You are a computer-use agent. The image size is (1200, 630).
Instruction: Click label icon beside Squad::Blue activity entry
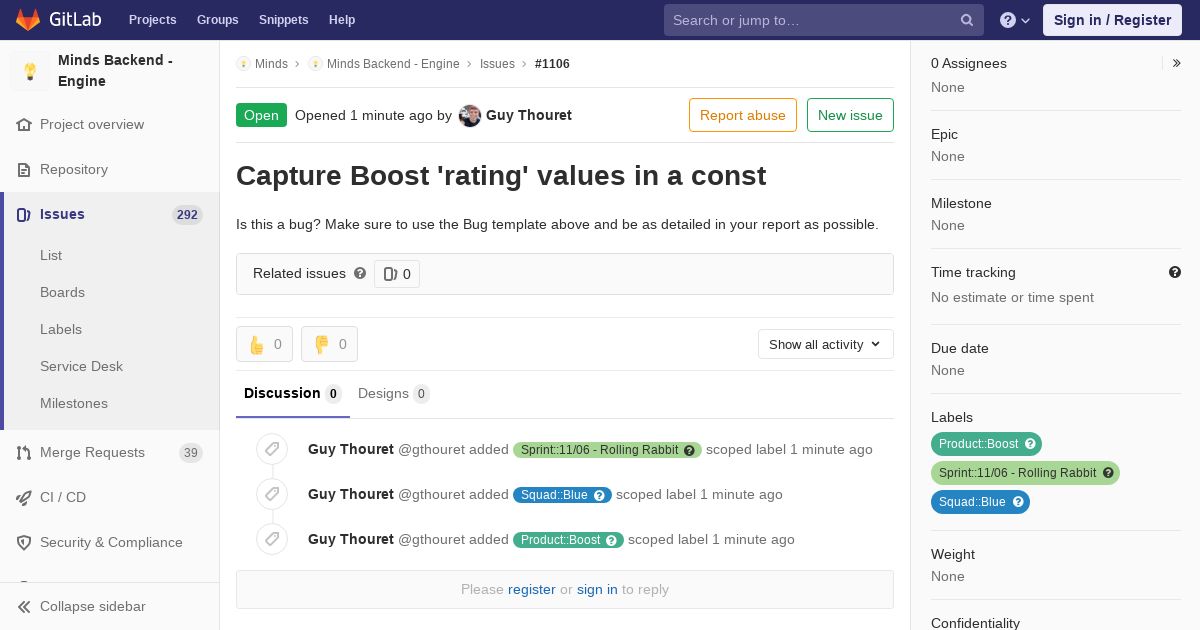[272, 494]
